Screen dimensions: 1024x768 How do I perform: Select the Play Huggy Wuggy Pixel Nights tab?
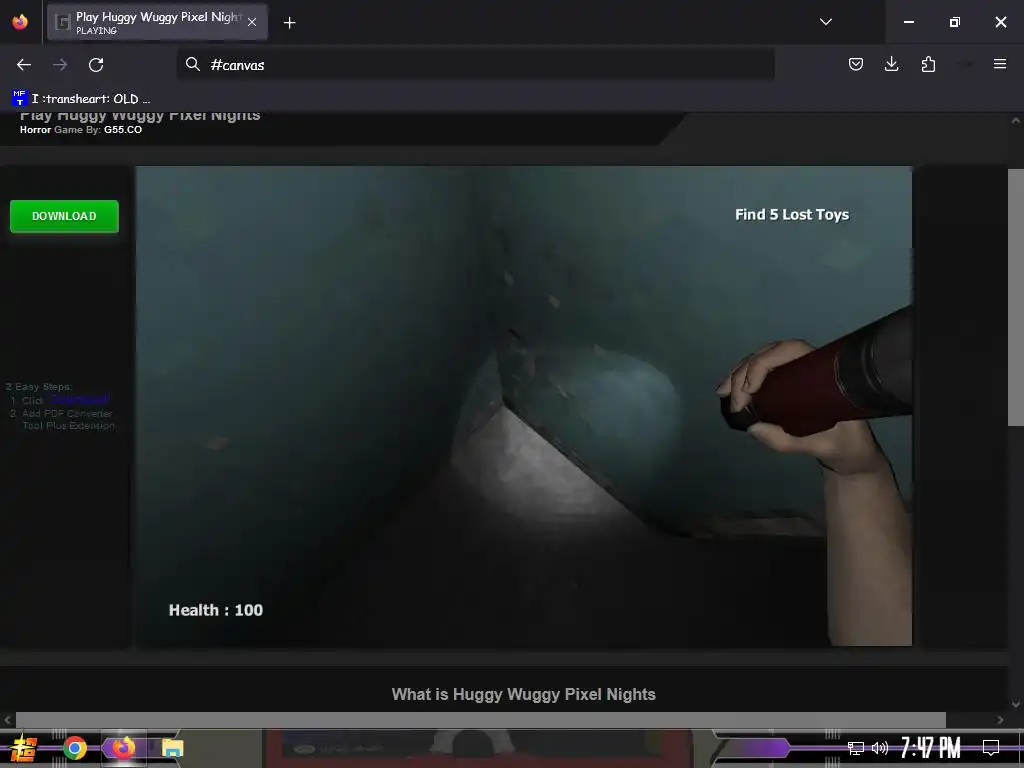(157, 22)
